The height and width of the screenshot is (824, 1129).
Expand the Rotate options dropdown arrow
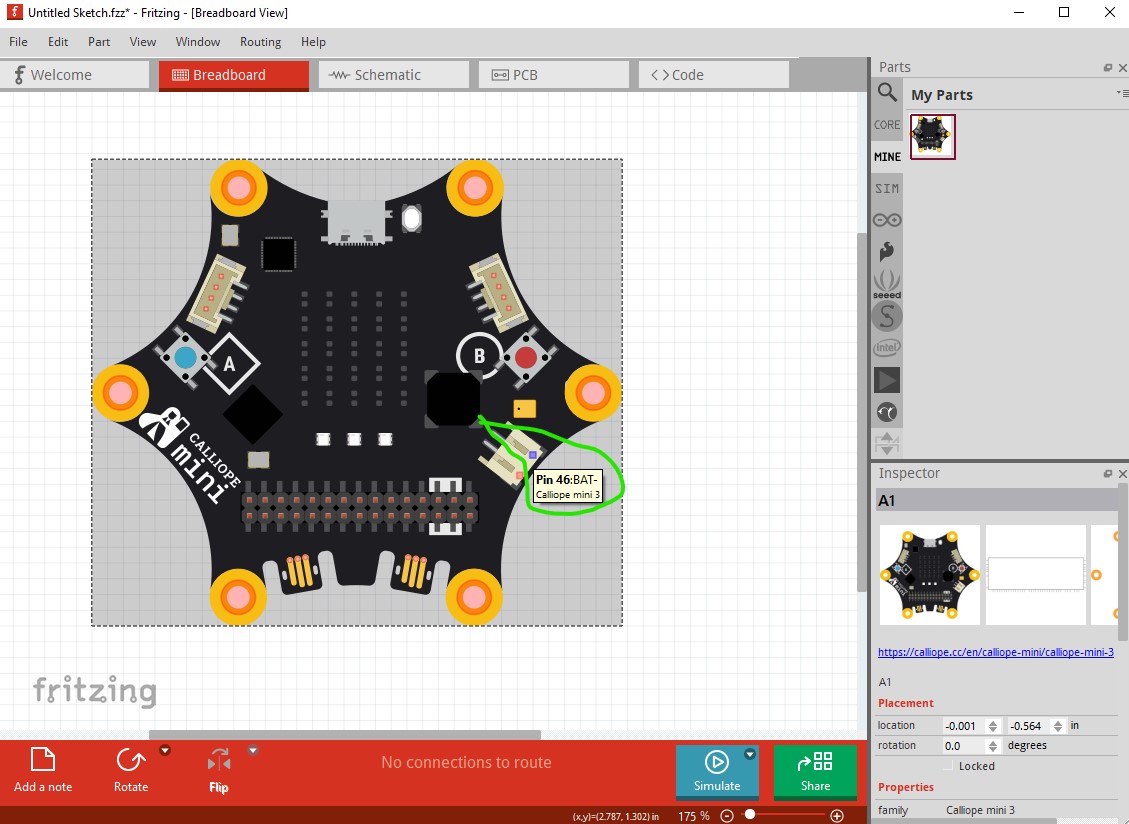165,751
